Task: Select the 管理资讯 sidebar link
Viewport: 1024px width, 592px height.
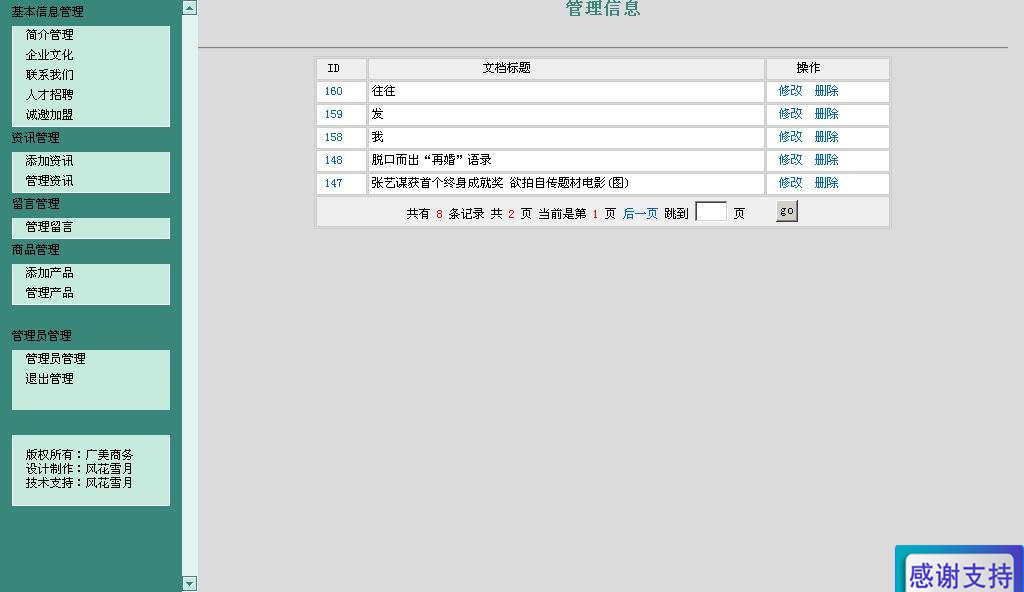Action: coord(50,180)
